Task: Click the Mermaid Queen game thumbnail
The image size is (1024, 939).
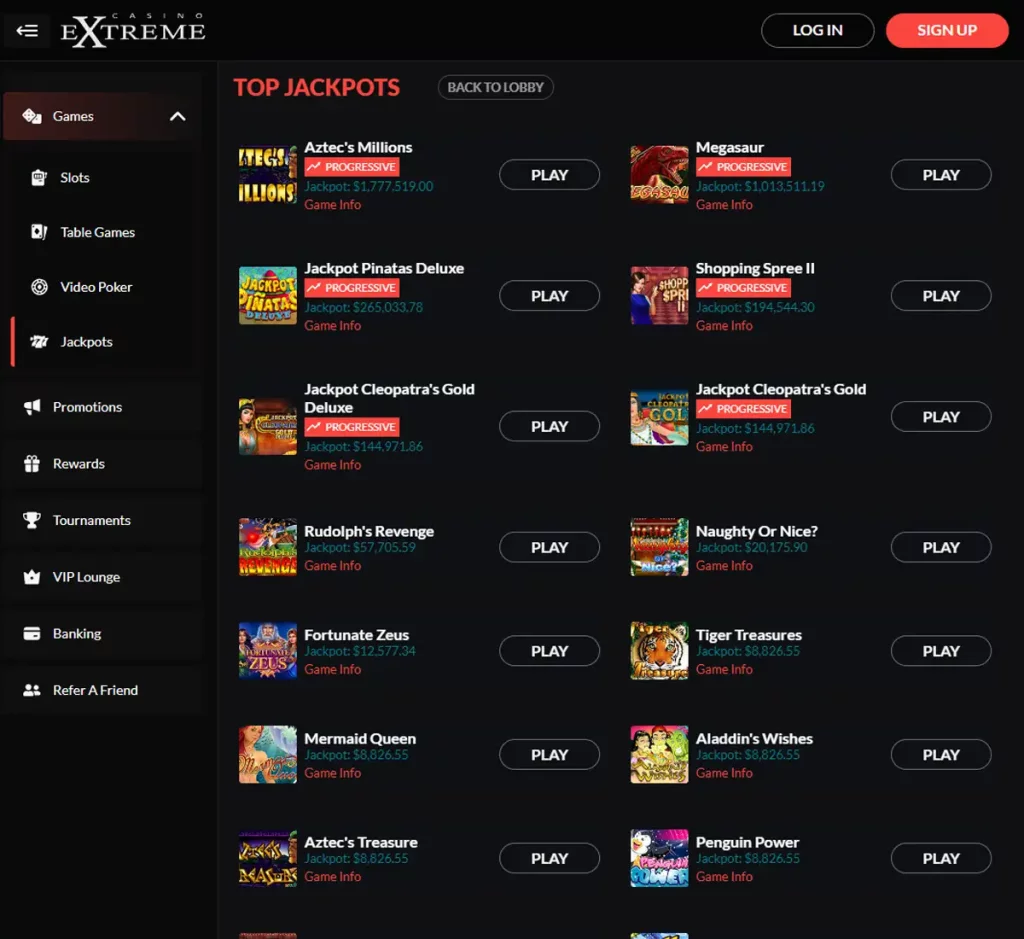Action: click(266, 754)
